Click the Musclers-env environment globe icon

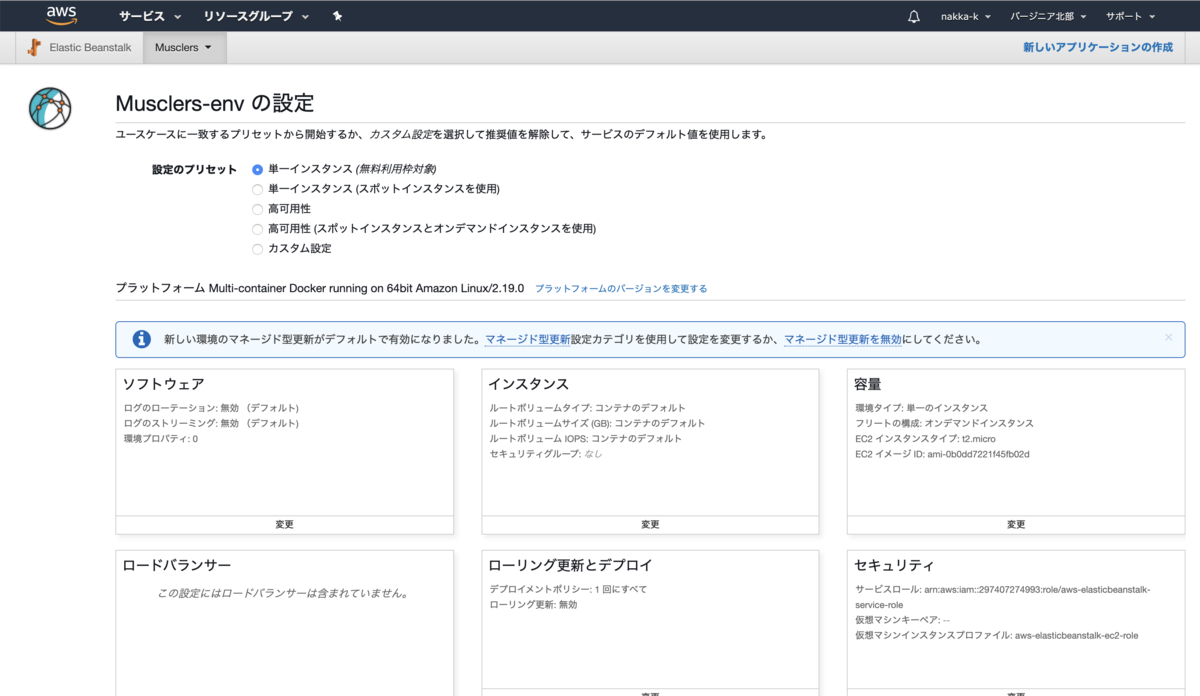pos(50,108)
